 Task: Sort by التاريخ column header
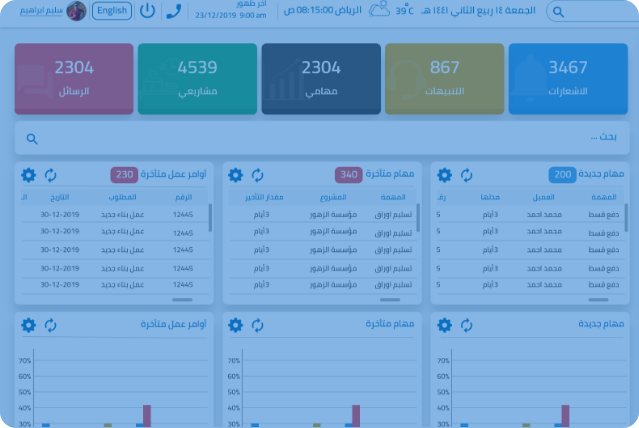59,197
